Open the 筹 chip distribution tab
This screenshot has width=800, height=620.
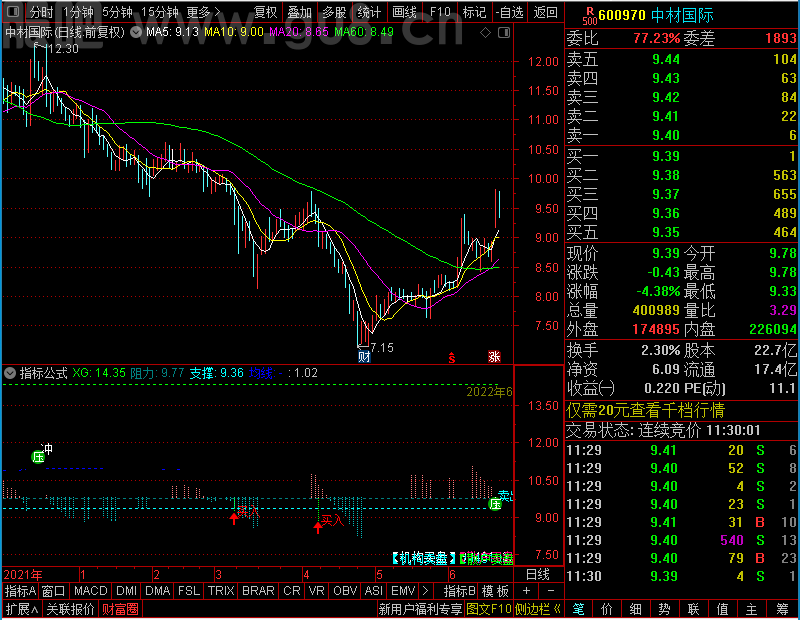[x=783, y=609]
